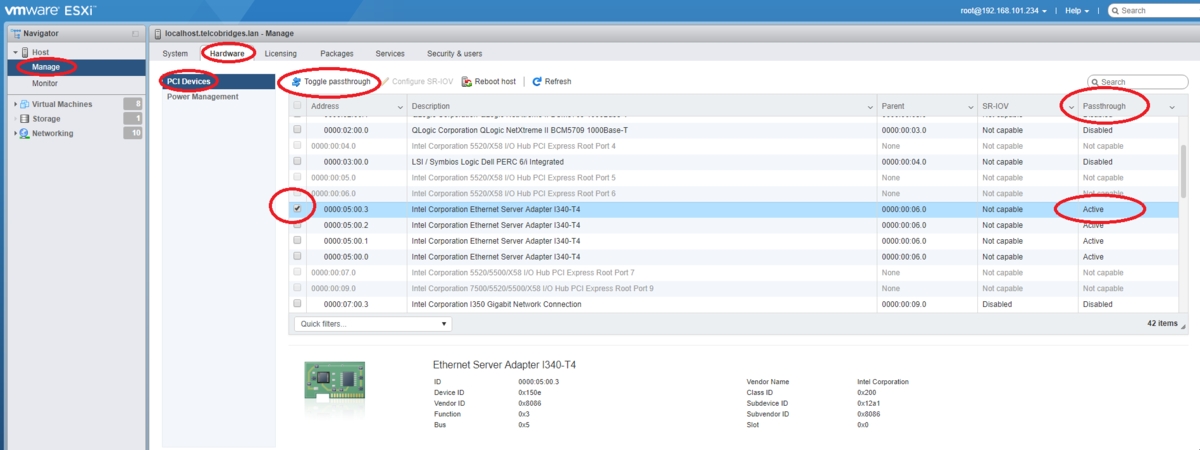Open the Quick filters dropdown
The width and height of the screenshot is (1200, 450).
[373, 324]
